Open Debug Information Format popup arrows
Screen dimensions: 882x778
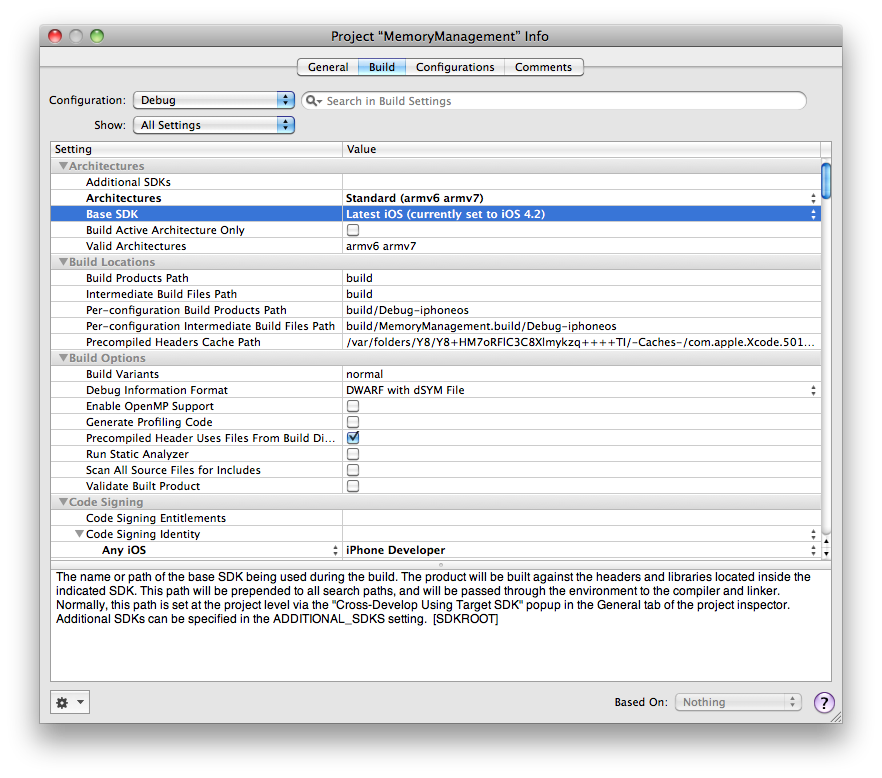813,390
